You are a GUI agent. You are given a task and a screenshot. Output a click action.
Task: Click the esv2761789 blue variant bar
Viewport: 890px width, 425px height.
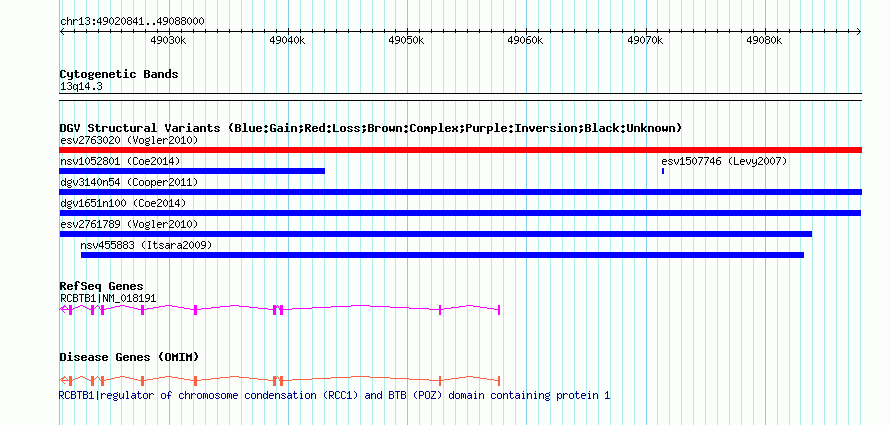[436, 234]
